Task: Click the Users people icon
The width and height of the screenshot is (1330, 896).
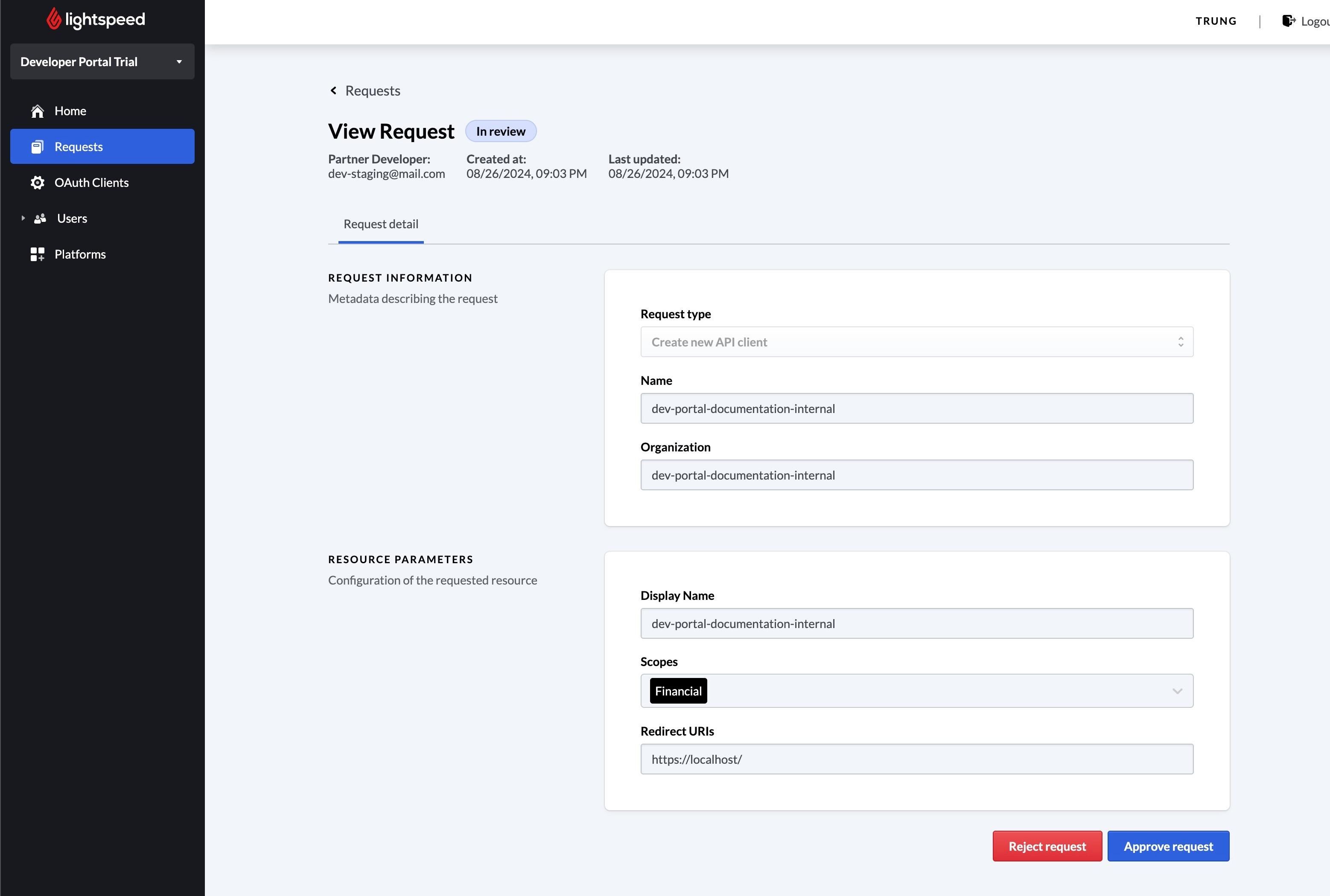Action: click(39, 218)
